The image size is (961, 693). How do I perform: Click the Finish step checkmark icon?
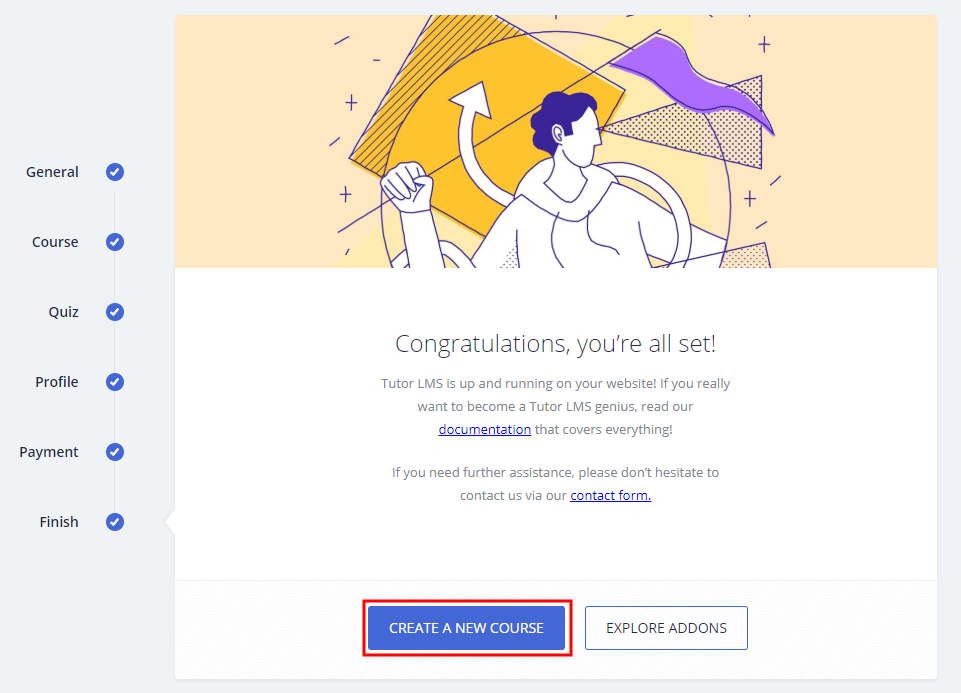coord(115,522)
